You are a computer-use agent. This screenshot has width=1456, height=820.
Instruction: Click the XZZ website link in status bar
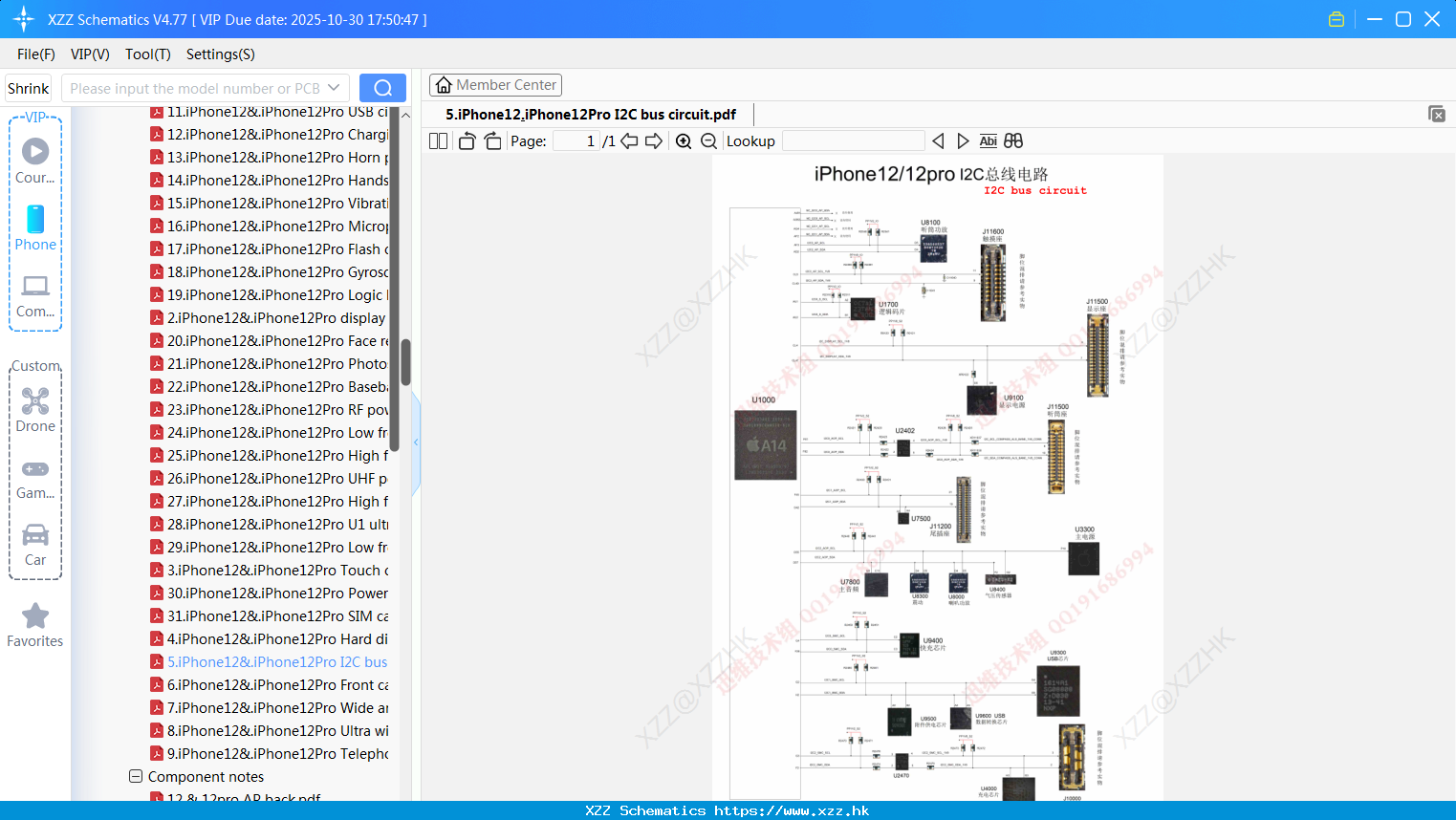point(792,810)
